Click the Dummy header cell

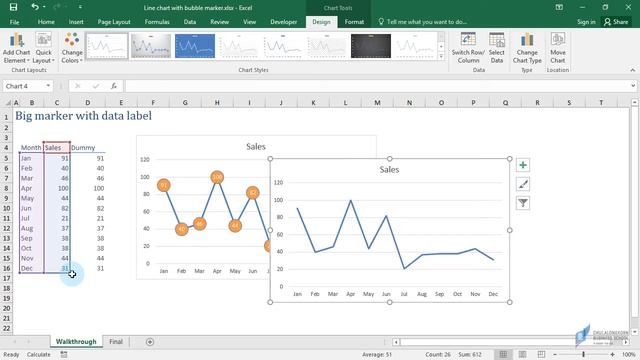[x=87, y=148]
